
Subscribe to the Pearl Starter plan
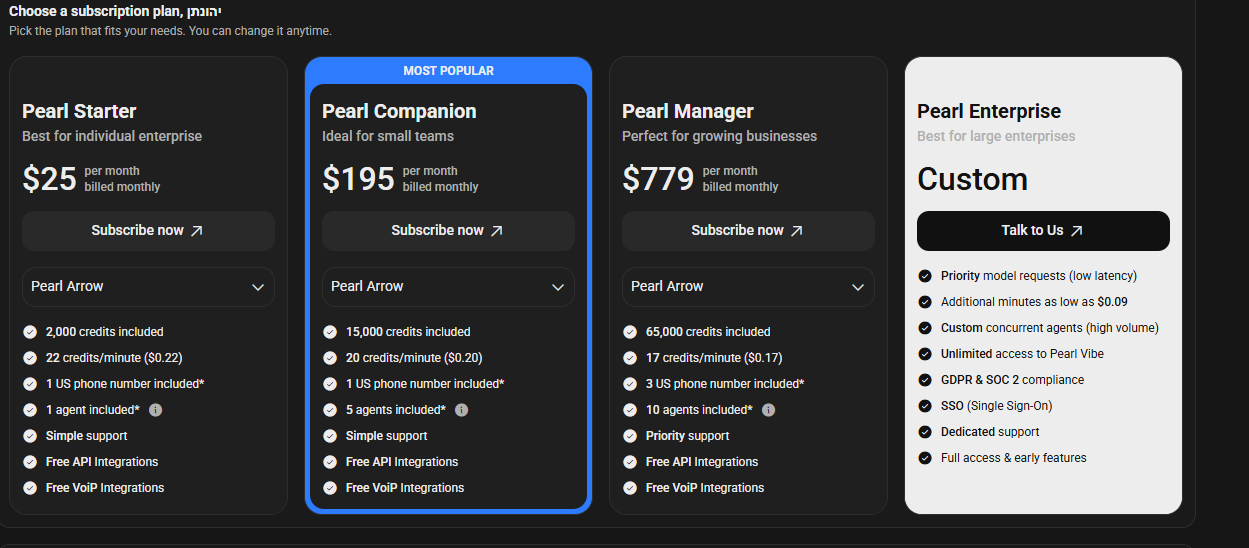pyautogui.click(x=148, y=230)
